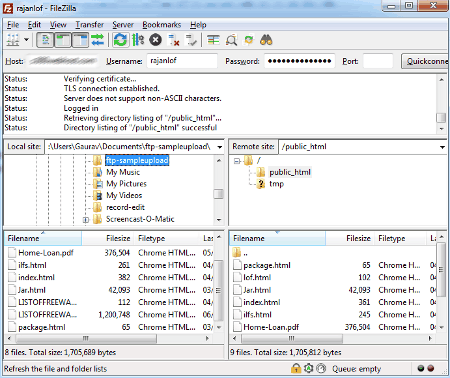Click the Port input field

click(x=378, y=61)
